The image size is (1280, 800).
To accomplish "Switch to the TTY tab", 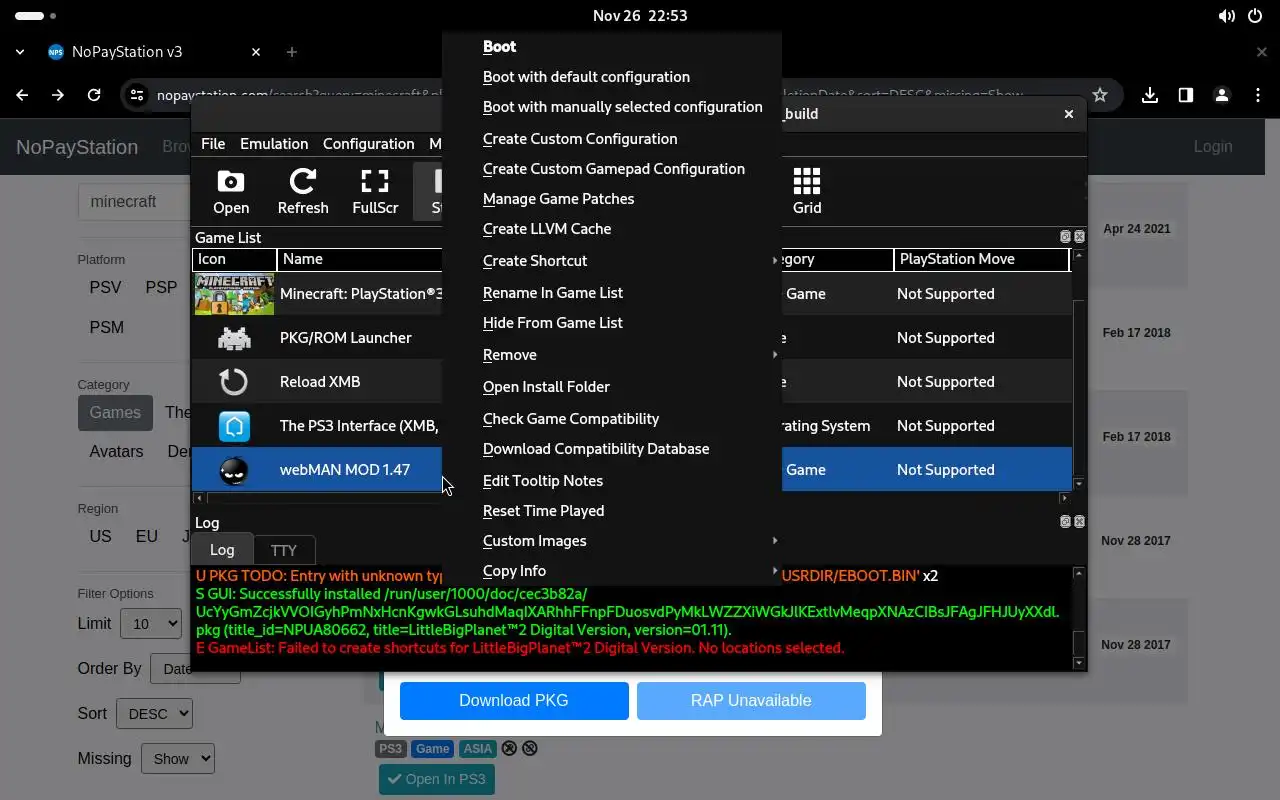I will click(x=284, y=550).
